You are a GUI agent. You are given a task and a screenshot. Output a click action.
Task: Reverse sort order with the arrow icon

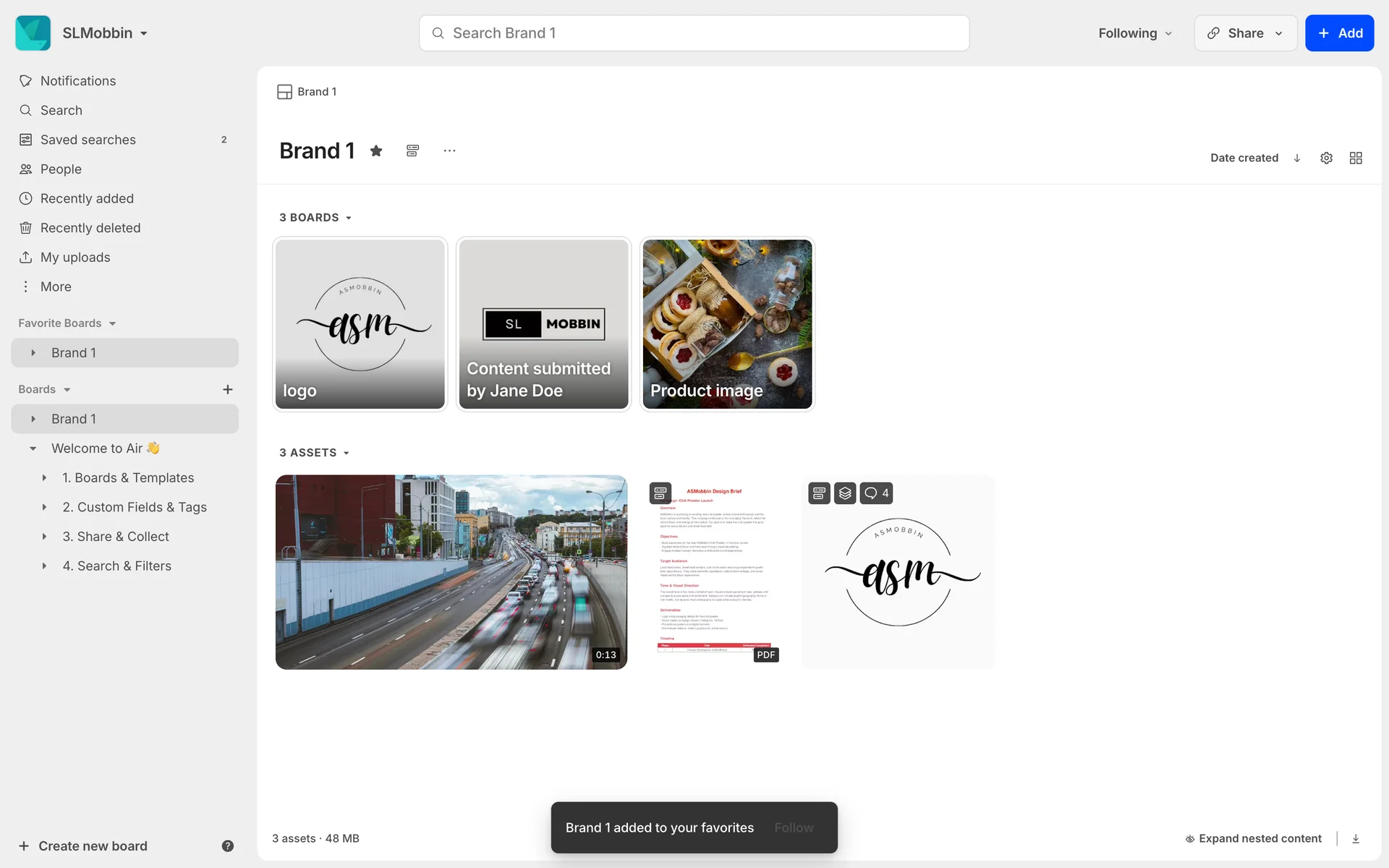tap(1297, 158)
